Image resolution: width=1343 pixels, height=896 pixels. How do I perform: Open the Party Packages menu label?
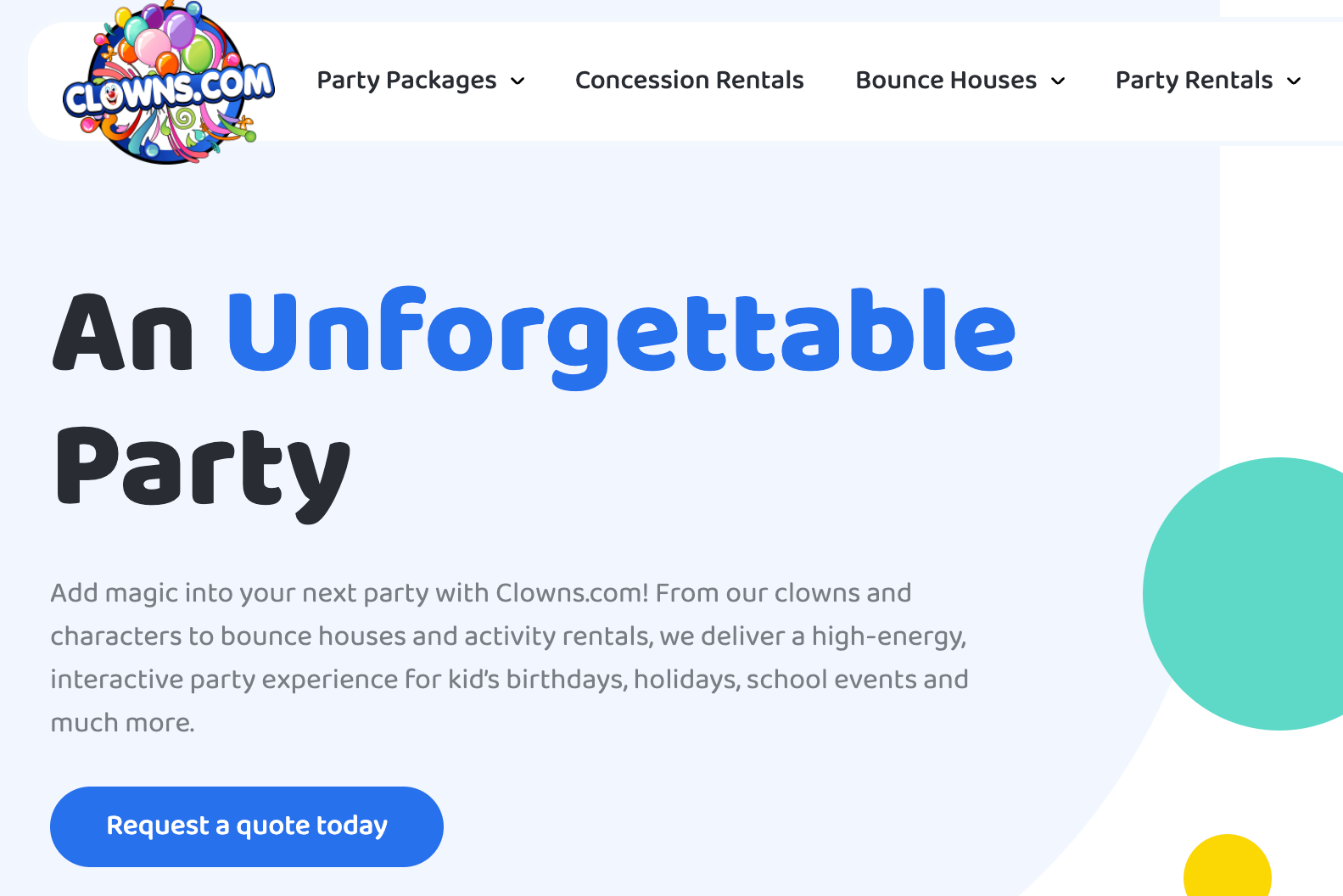pyautogui.click(x=406, y=81)
